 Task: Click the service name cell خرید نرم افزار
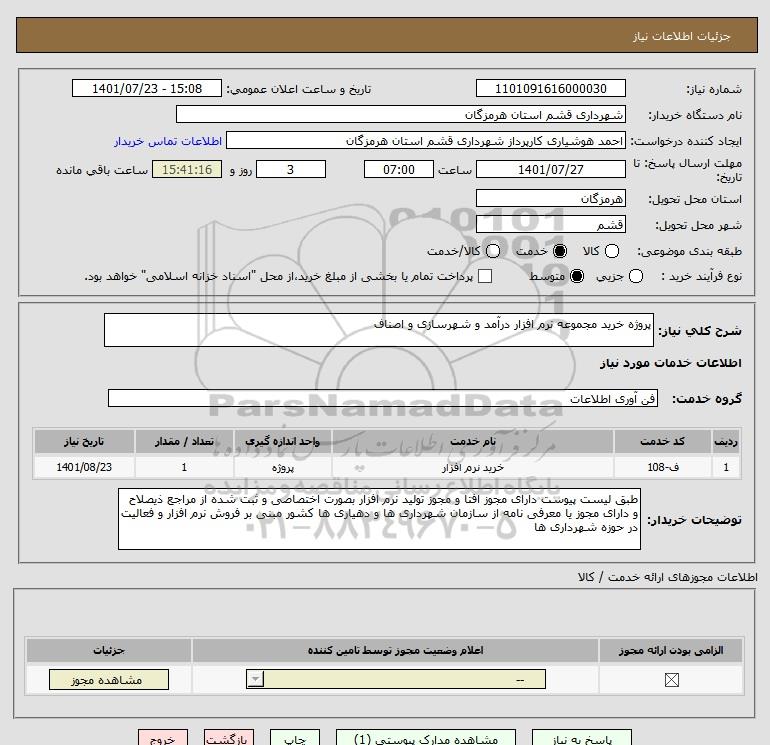coord(472,467)
